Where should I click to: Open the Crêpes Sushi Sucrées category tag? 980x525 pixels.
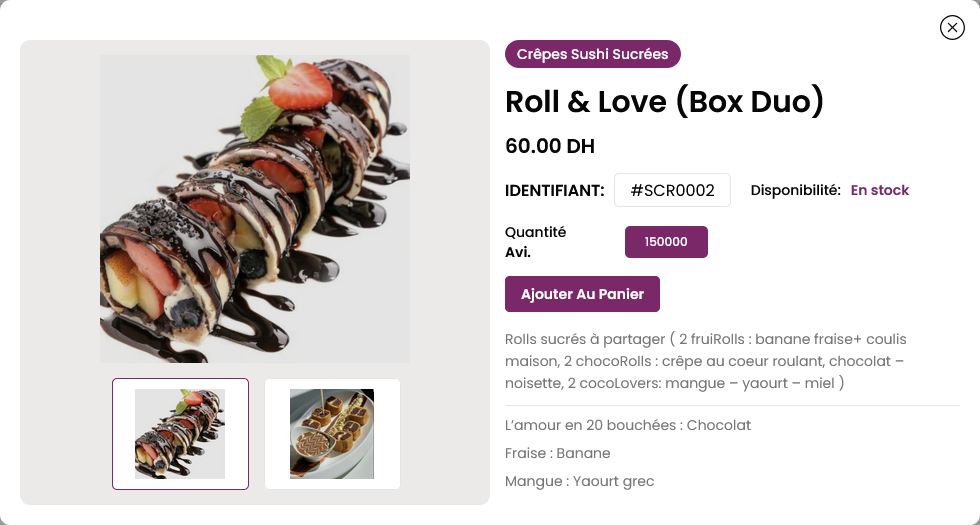pos(592,54)
